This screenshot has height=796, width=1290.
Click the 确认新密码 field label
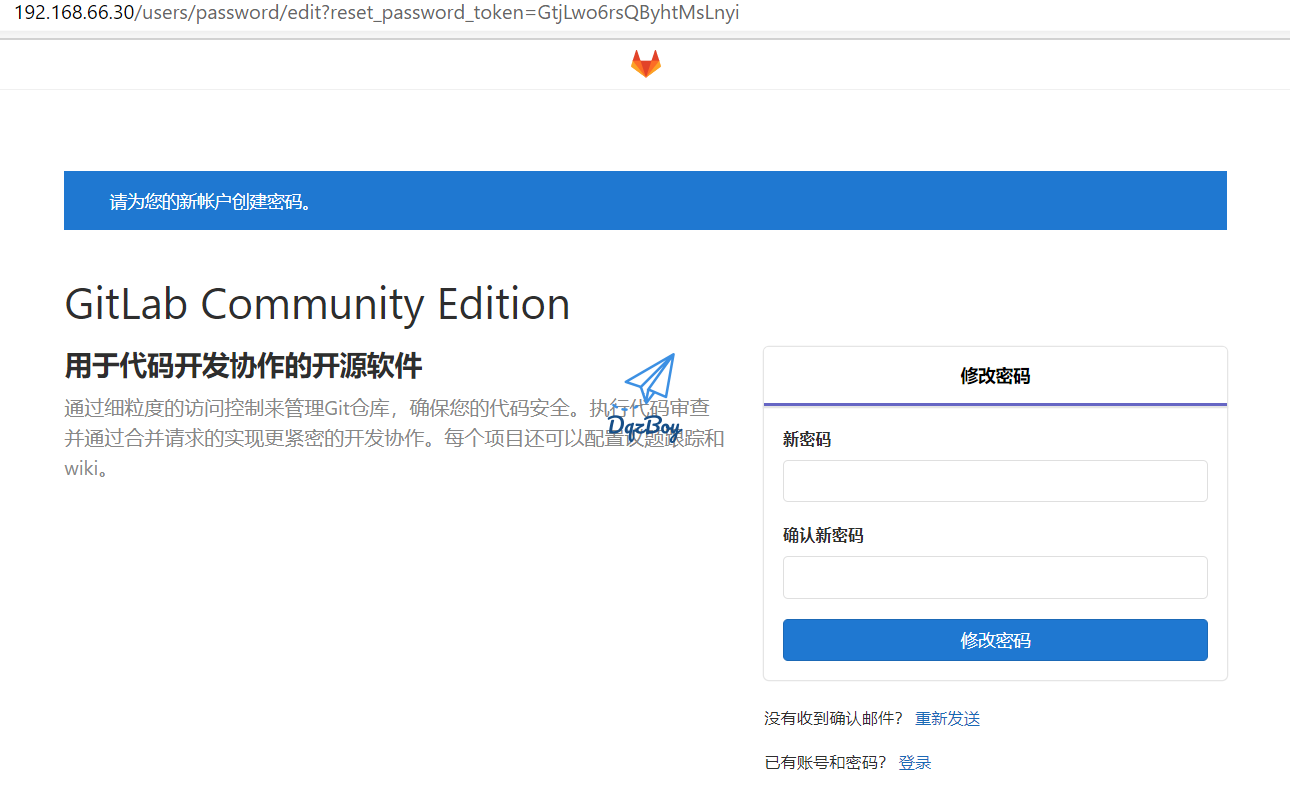821,535
